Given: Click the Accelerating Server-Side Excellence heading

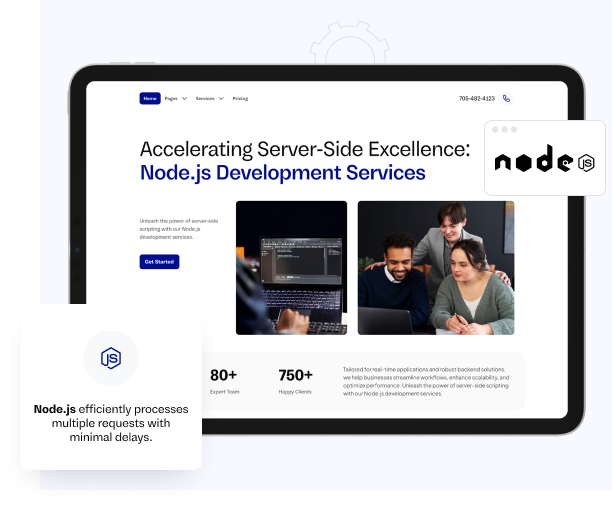Looking at the screenshot, I should [x=305, y=150].
